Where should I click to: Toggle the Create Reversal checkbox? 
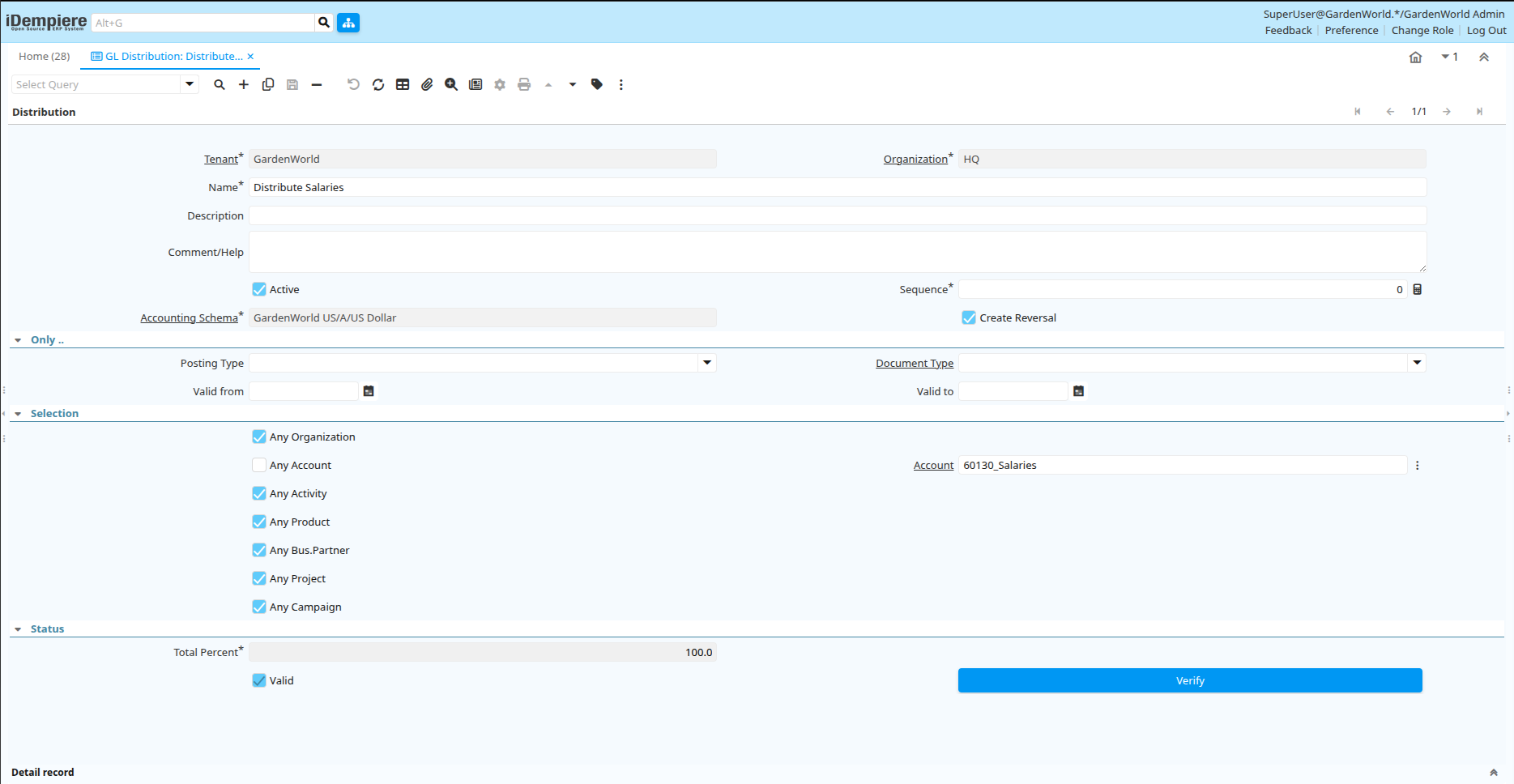(969, 317)
